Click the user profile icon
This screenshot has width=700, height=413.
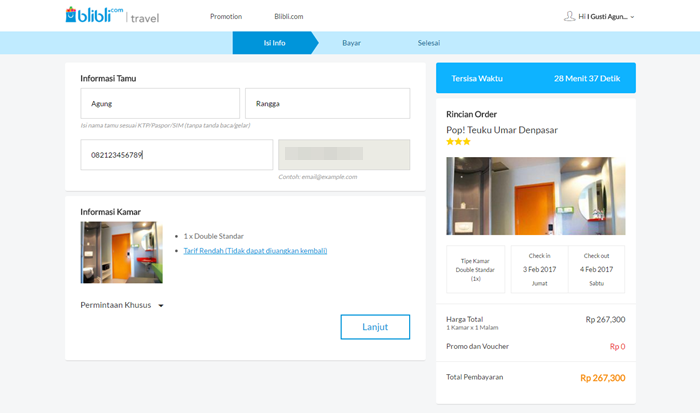point(570,16)
